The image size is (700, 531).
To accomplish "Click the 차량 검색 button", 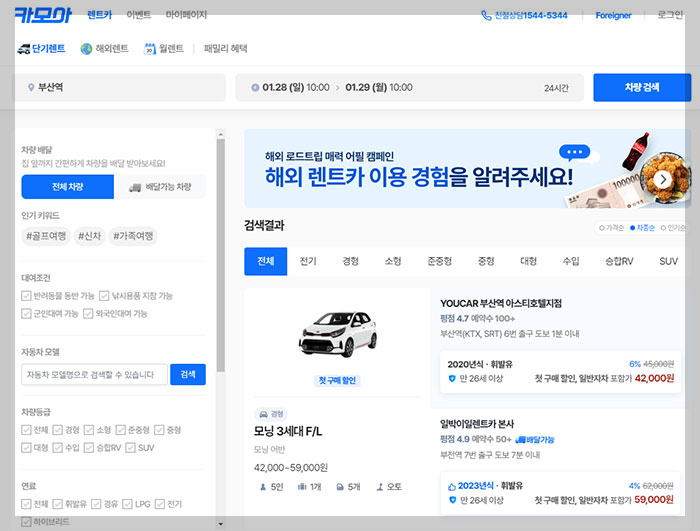I will (x=642, y=88).
